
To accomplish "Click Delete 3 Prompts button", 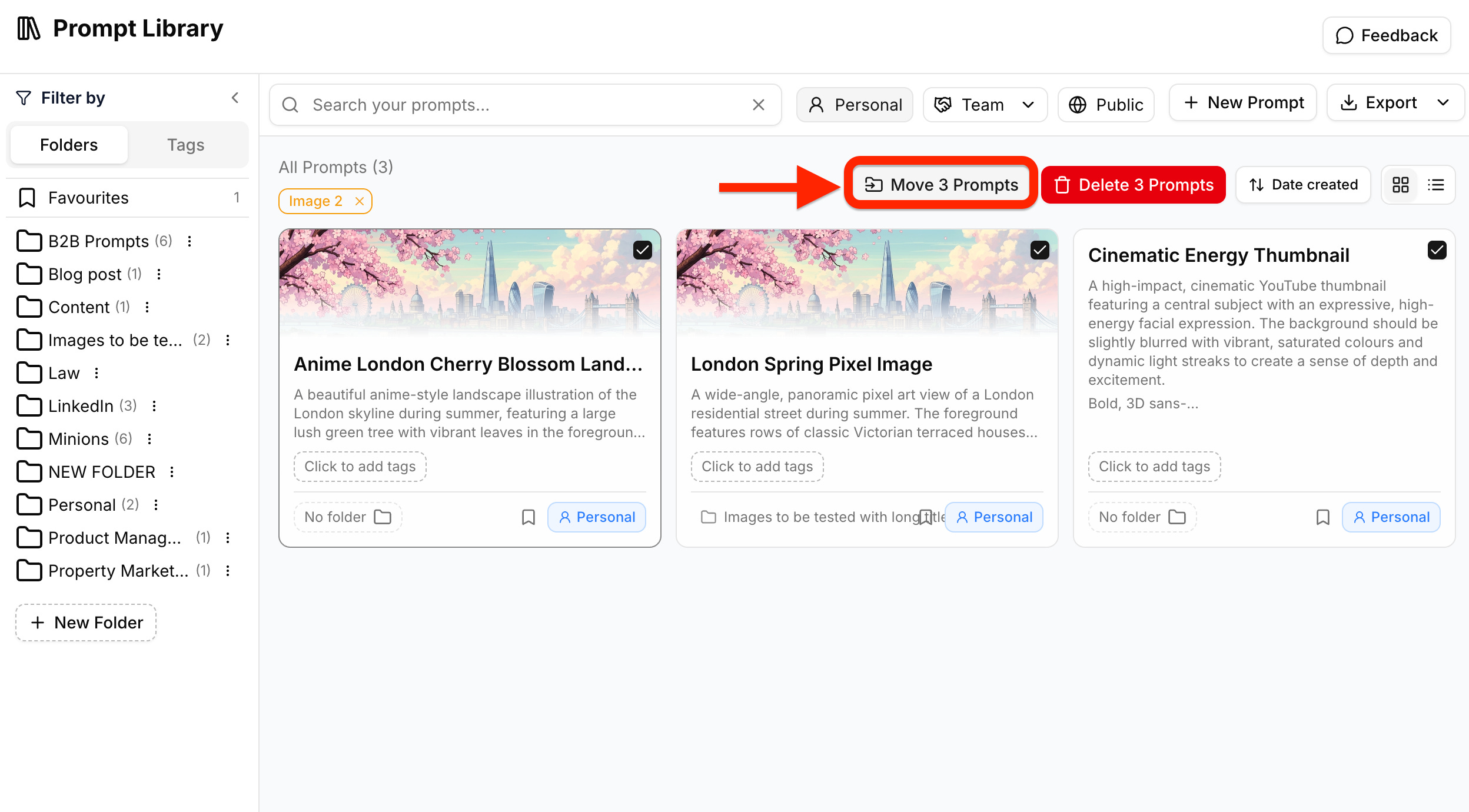I will [1134, 185].
